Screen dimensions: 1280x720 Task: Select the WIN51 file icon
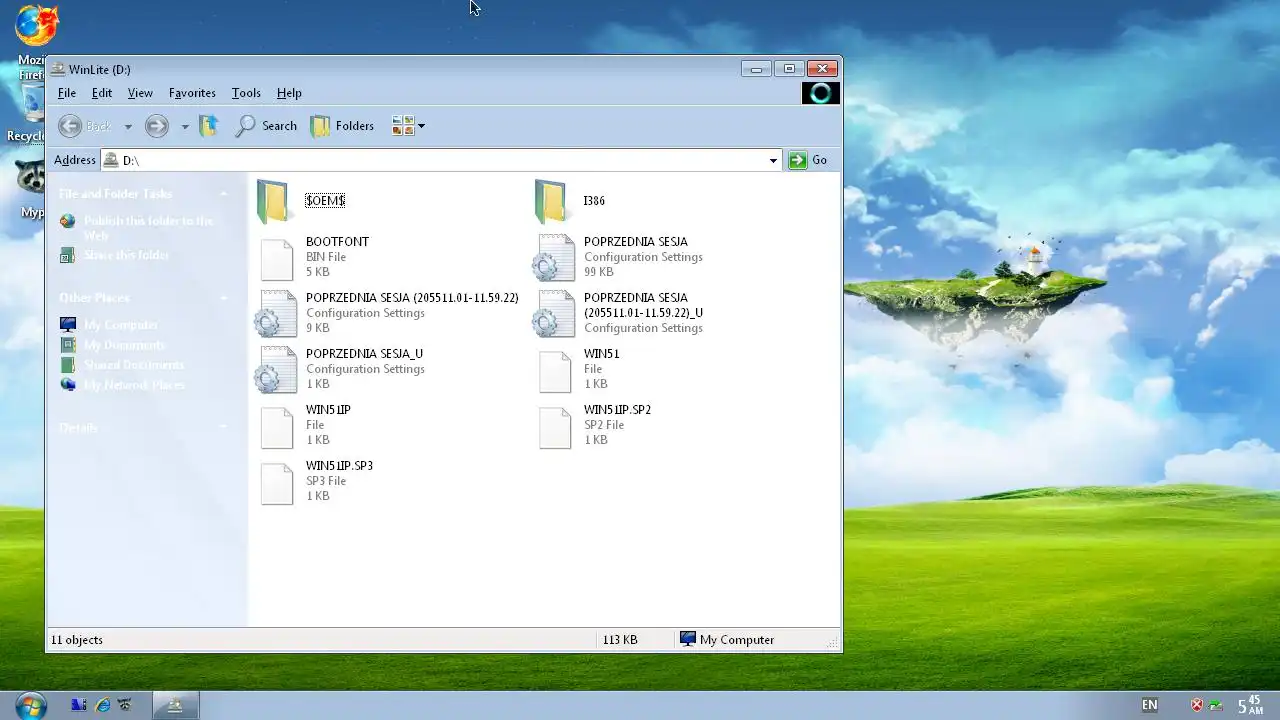tap(555, 371)
